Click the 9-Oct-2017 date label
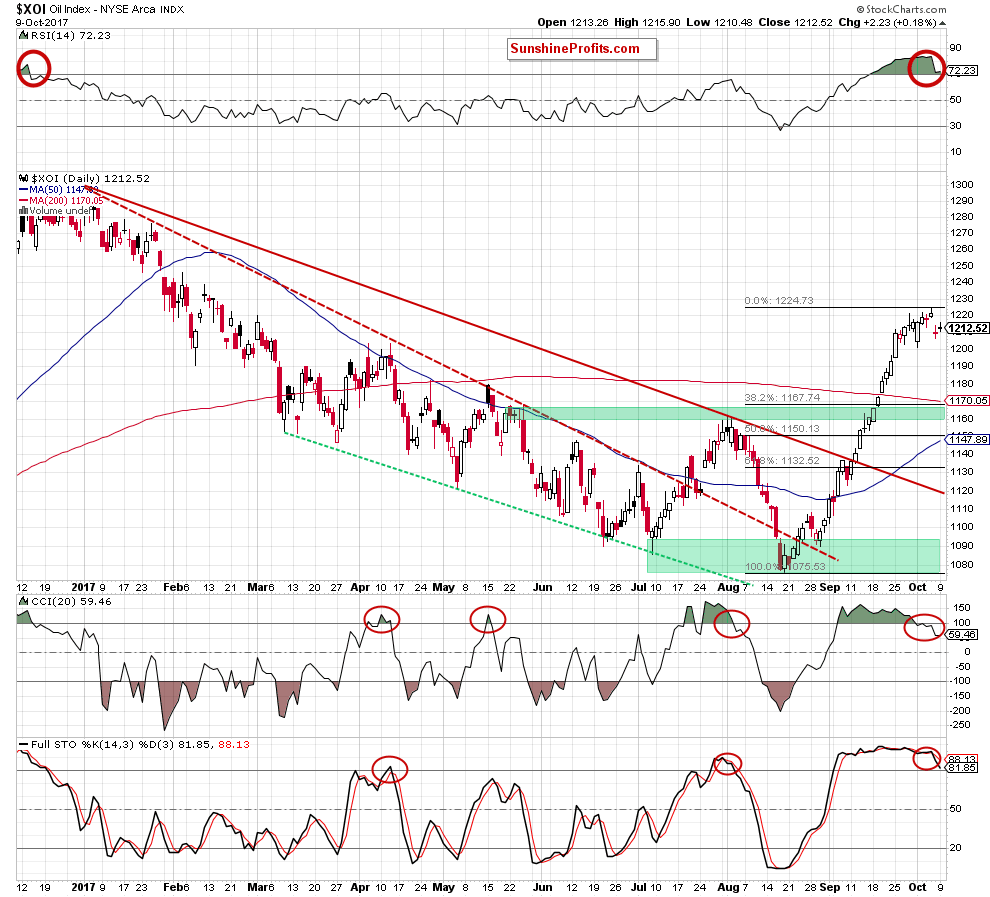Image resolution: width=990 pixels, height=897 pixels. pos(42,23)
